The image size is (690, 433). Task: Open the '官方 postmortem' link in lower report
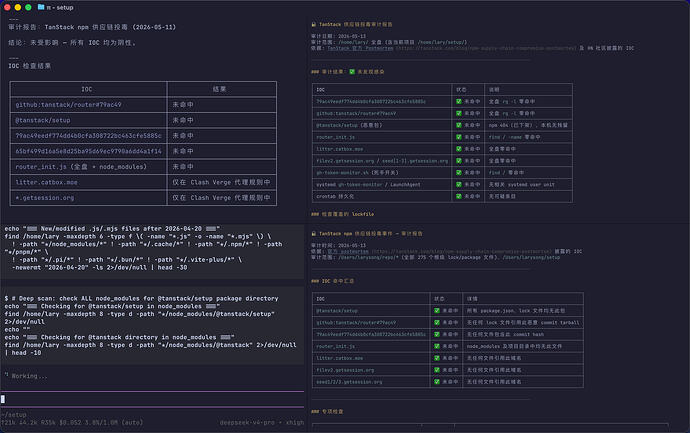[348, 251]
